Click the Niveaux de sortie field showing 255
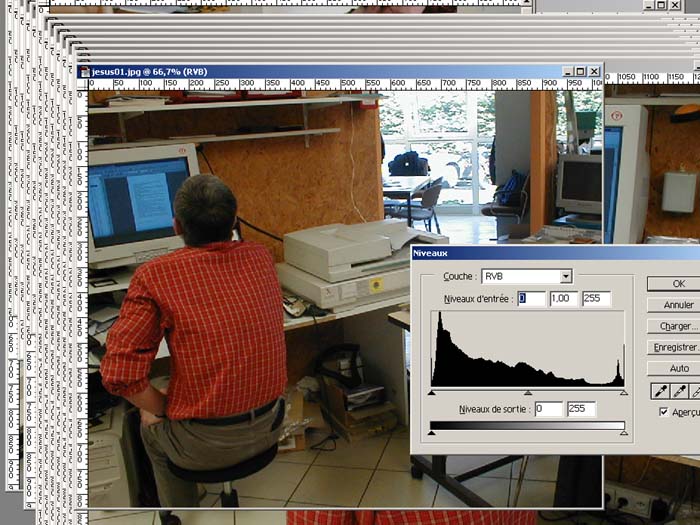 click(581, 409)
